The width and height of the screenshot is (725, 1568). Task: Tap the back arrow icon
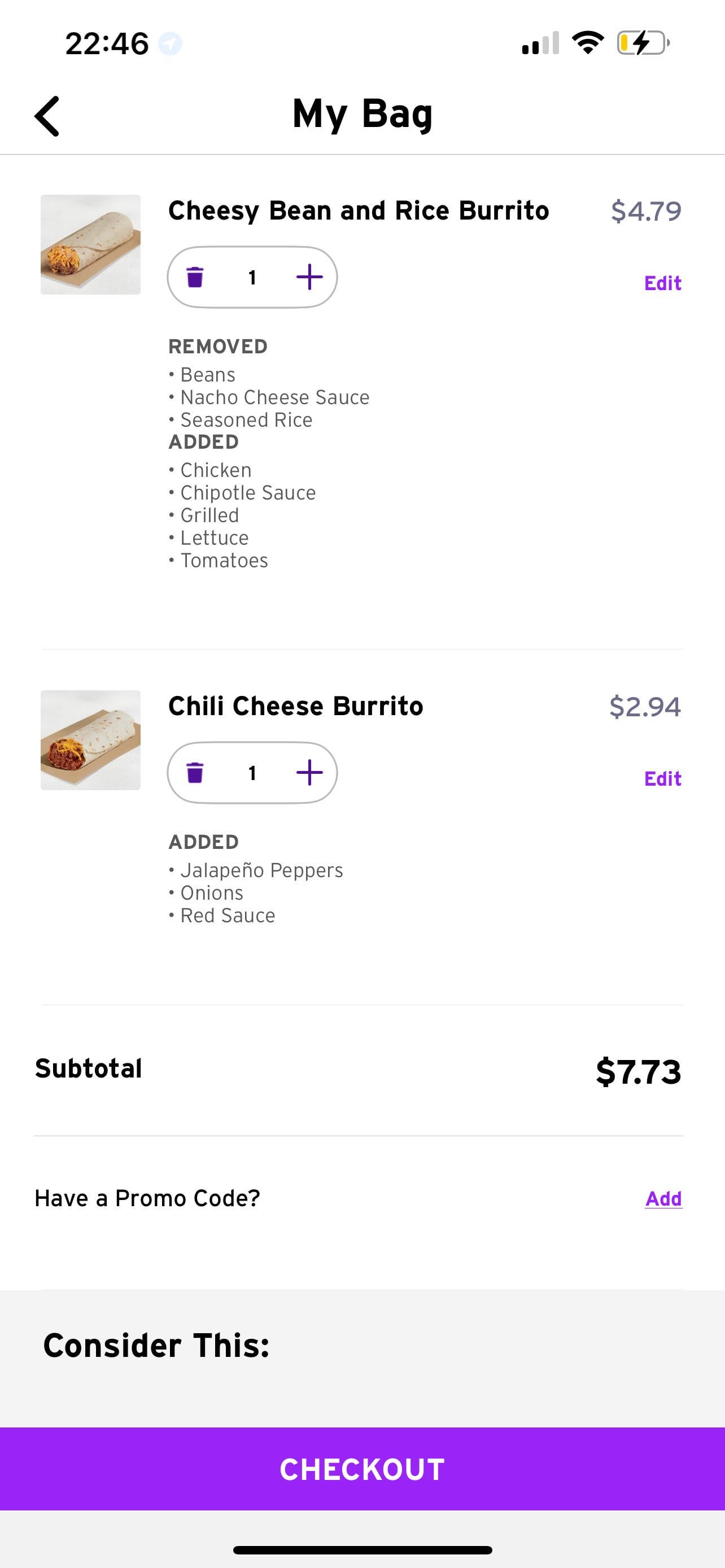point(47,116)
